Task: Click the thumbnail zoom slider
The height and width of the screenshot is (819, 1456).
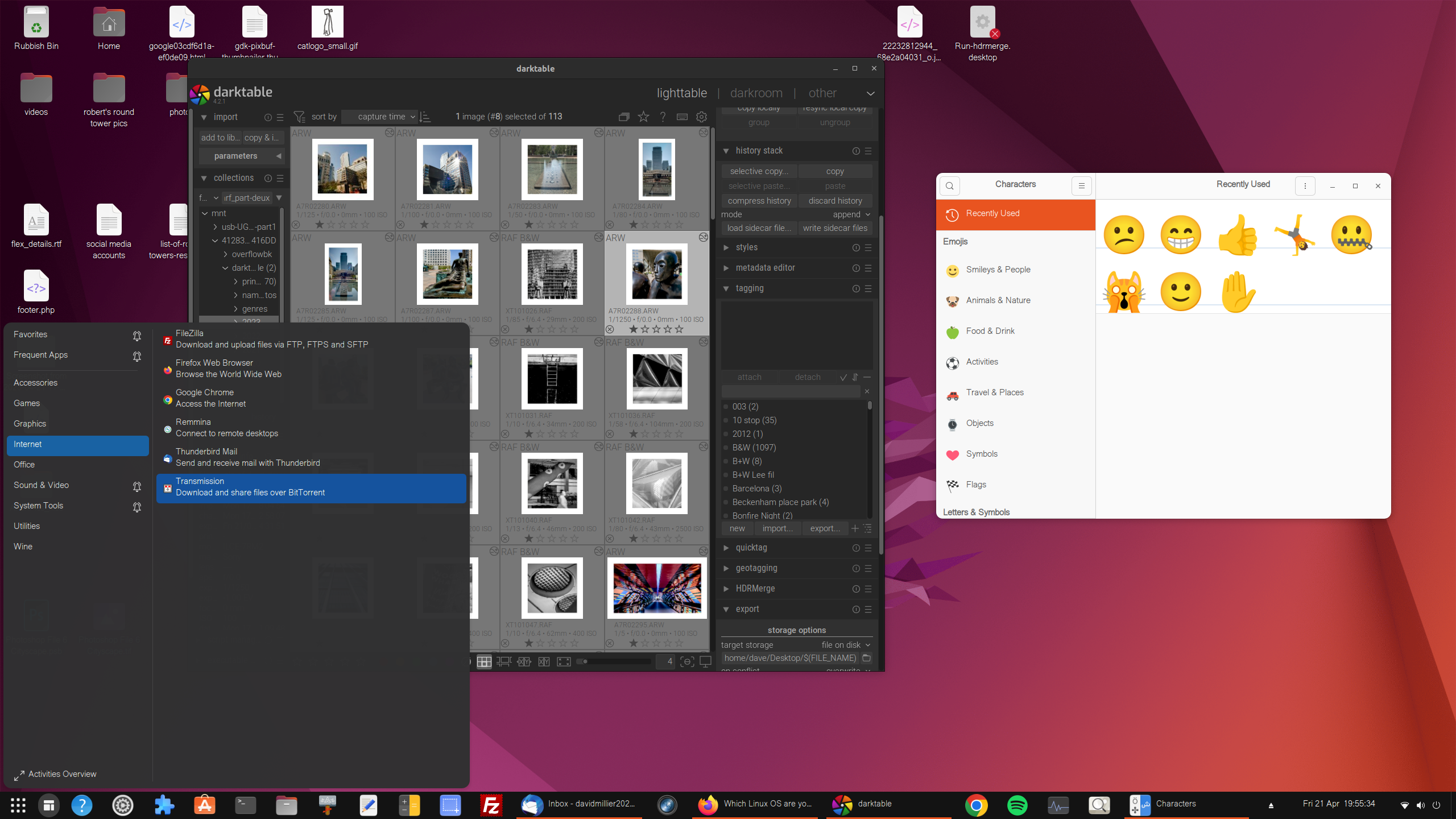Action: pyautogui.click(x=614, y=661)
